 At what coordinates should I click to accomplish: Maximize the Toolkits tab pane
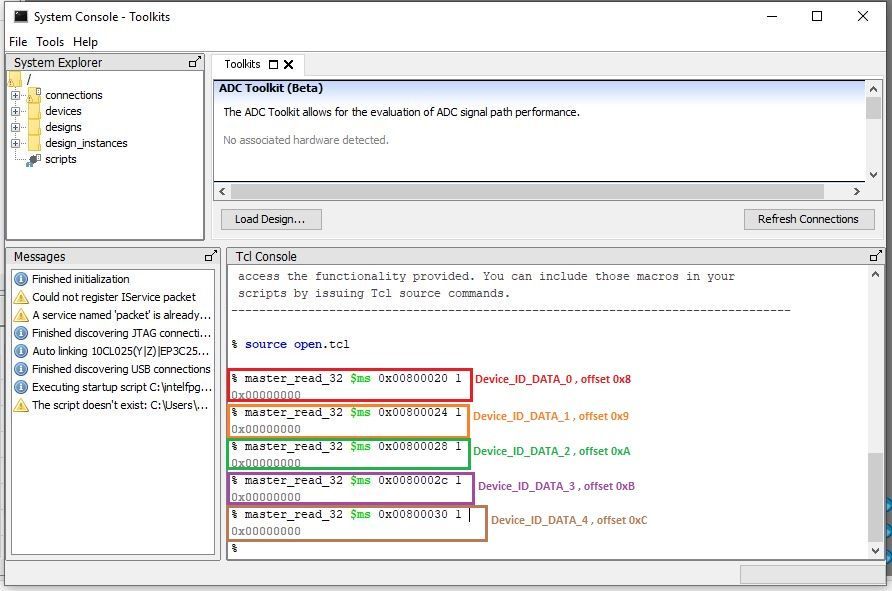pyautogui.click(x=274, y=64)
